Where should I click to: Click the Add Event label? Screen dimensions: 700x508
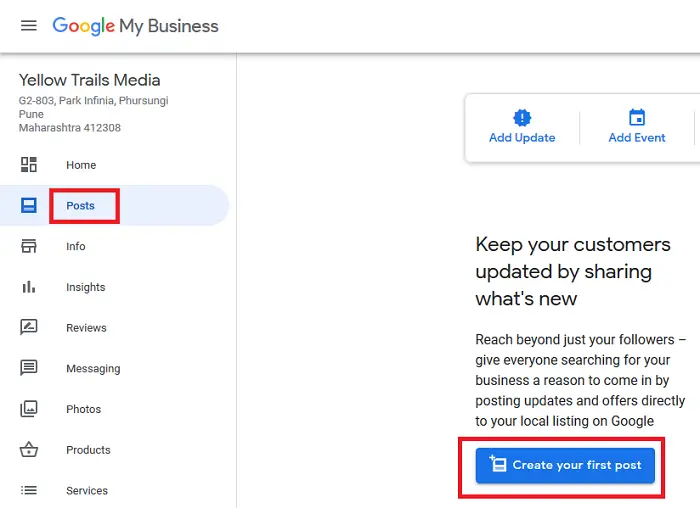637,137
